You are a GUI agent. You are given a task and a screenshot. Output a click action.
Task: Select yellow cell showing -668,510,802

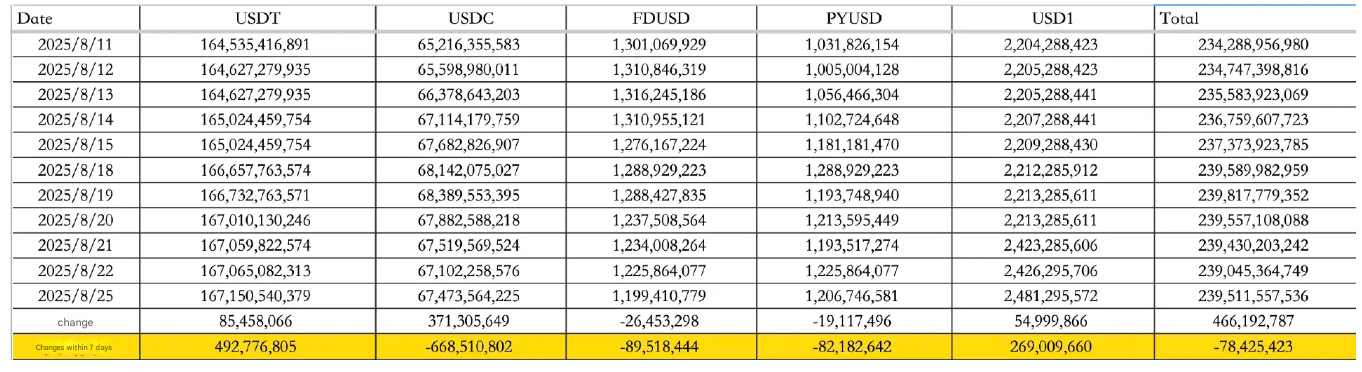471,347
